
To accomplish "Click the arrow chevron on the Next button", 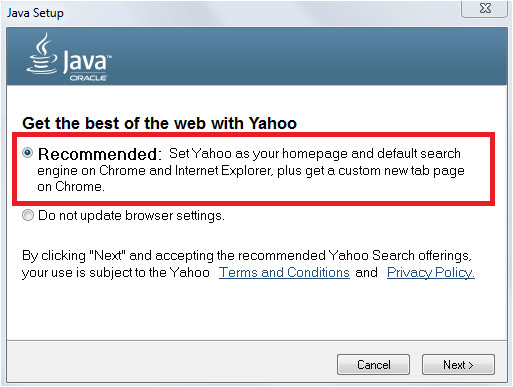I will (x=471, y=365).
